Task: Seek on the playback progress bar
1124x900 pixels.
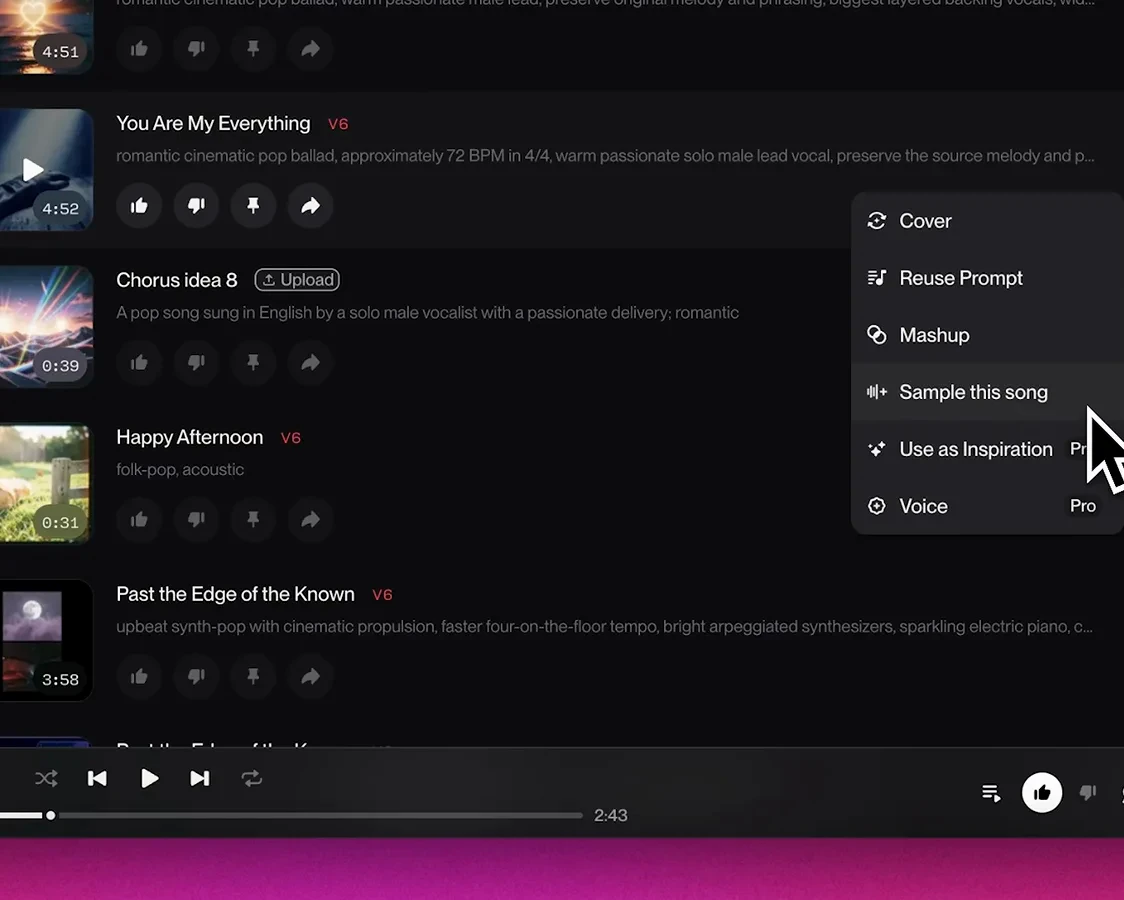Action: pos(291,815)
